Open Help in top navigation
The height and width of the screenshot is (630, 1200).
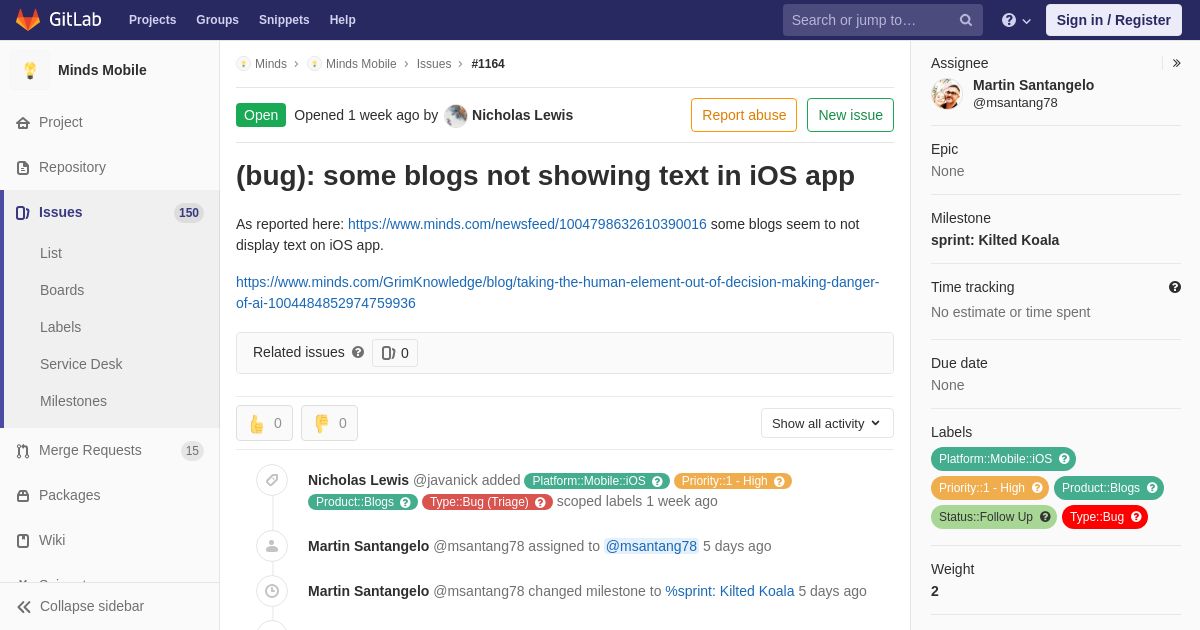[343, 20]
